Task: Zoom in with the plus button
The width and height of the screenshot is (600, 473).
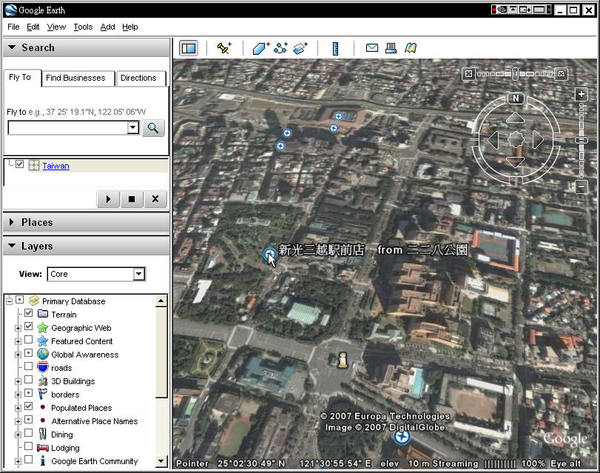Action: pos(581,94)
